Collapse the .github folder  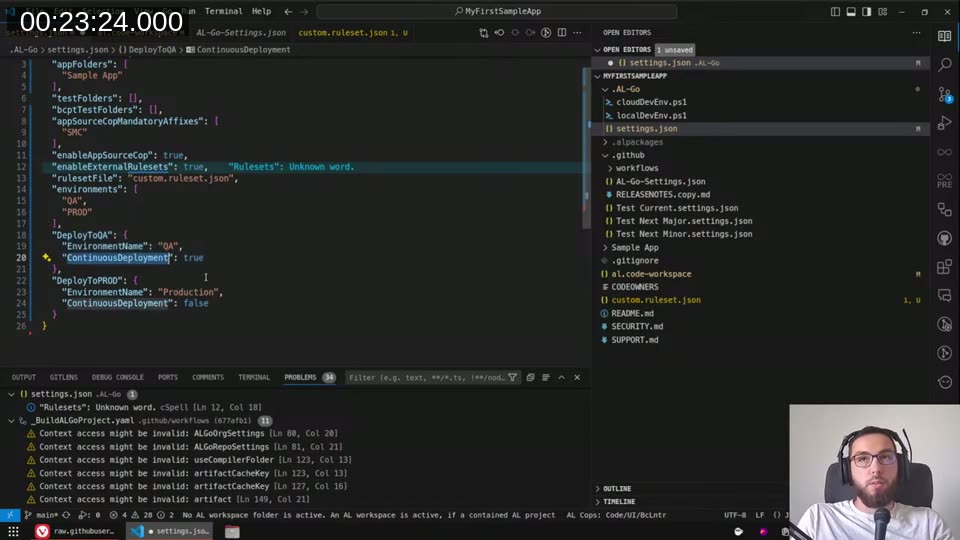tap(606, 156)
